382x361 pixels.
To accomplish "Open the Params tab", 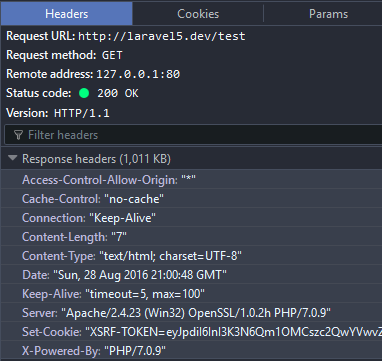I will (x=328, y=14).
